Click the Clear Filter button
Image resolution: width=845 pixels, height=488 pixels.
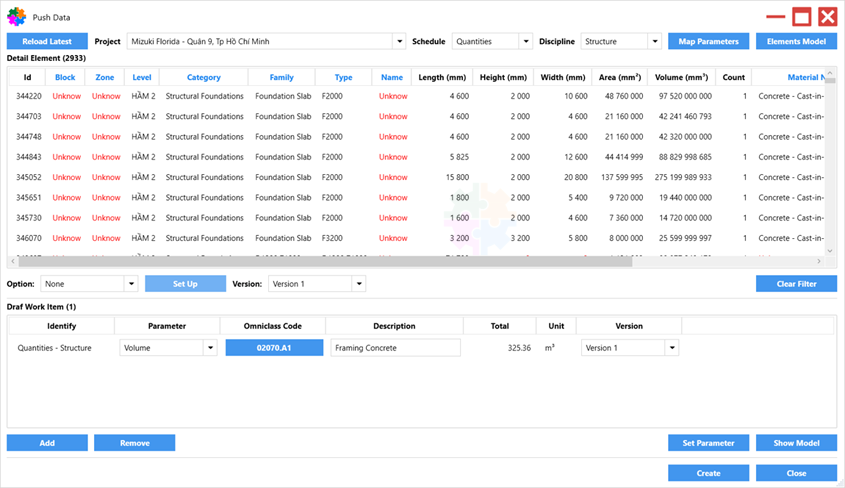796,284
